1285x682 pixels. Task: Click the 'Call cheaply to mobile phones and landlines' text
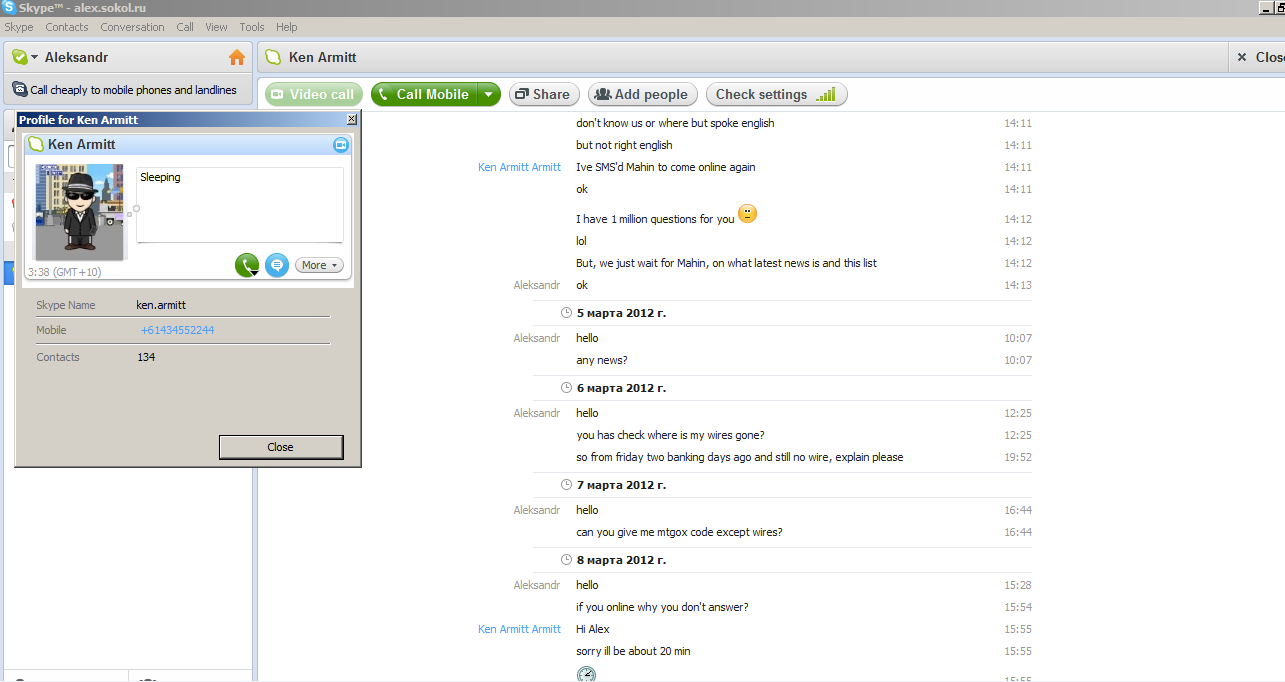click(133, 90)
